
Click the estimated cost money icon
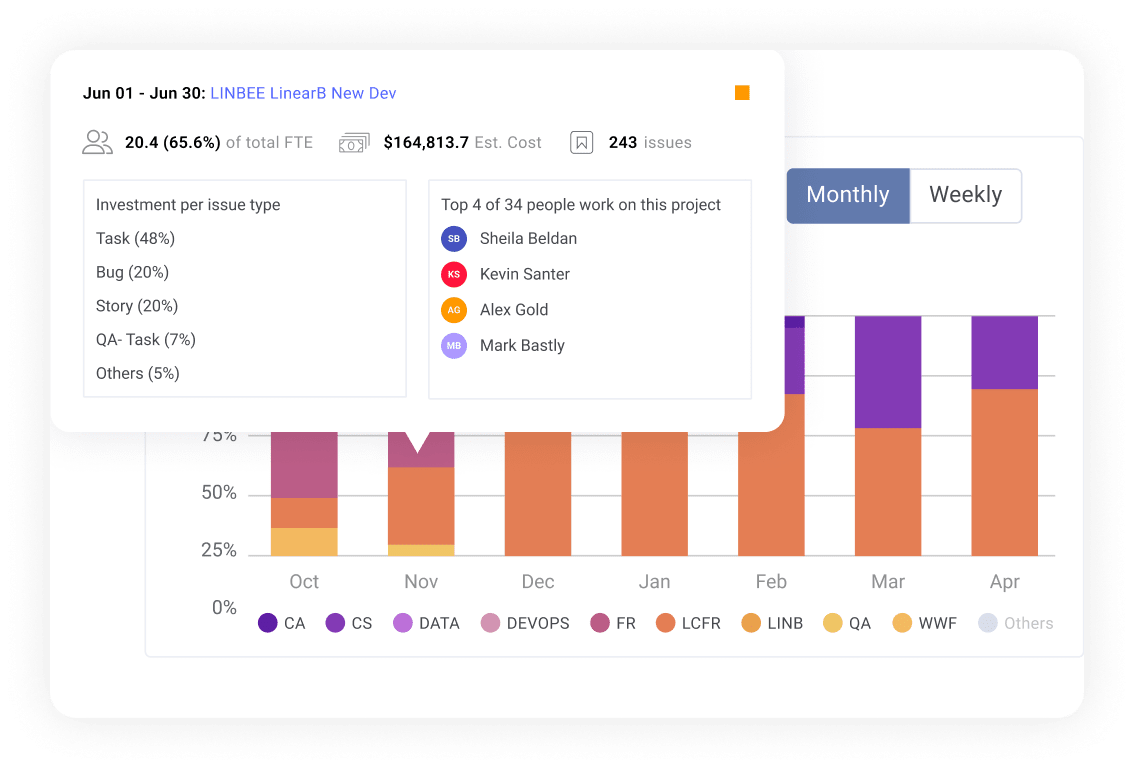pyautogui.click(x=354, y=143)
